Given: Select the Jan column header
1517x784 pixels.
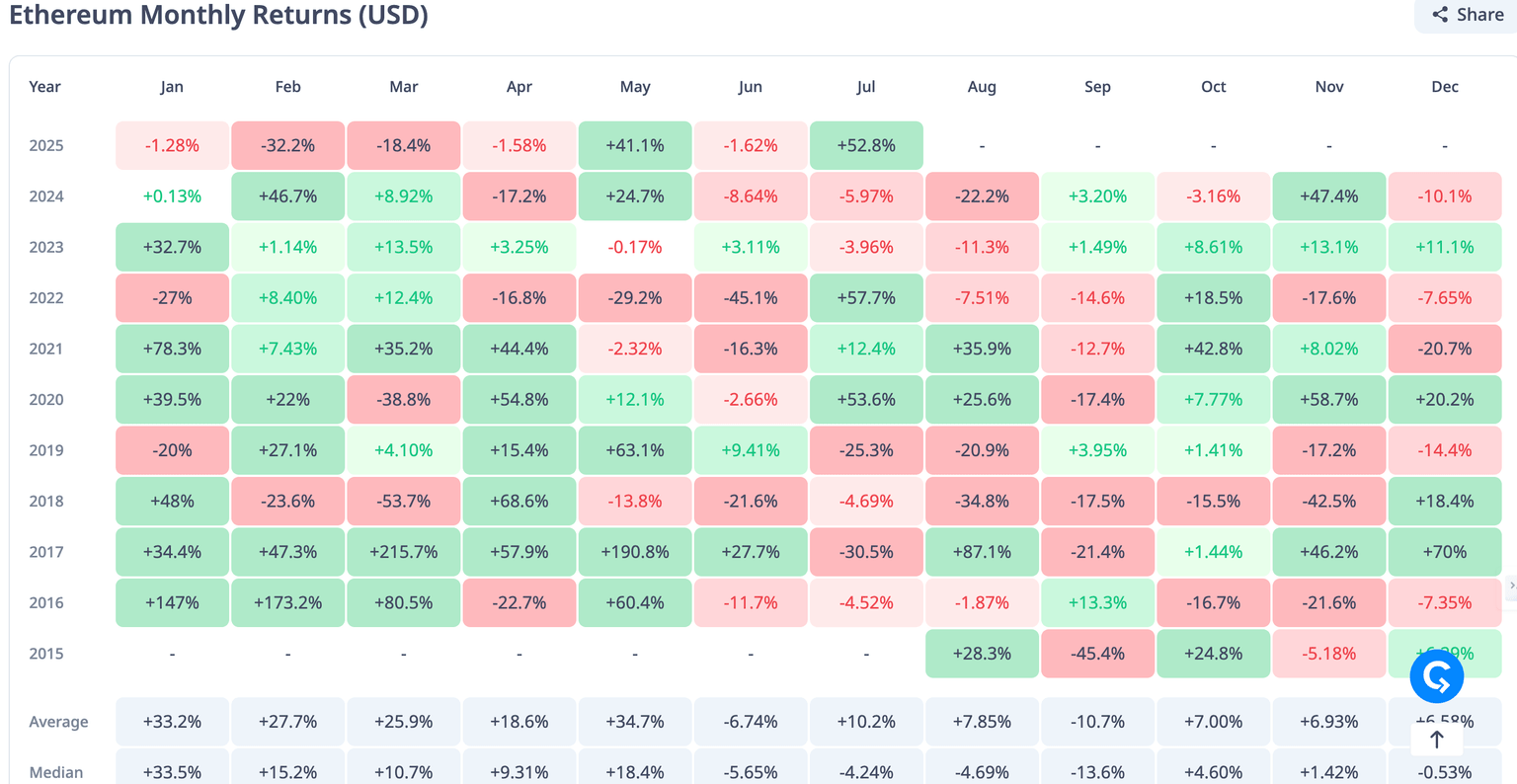Looking at the screenshot, I should [x=172, y=87].
